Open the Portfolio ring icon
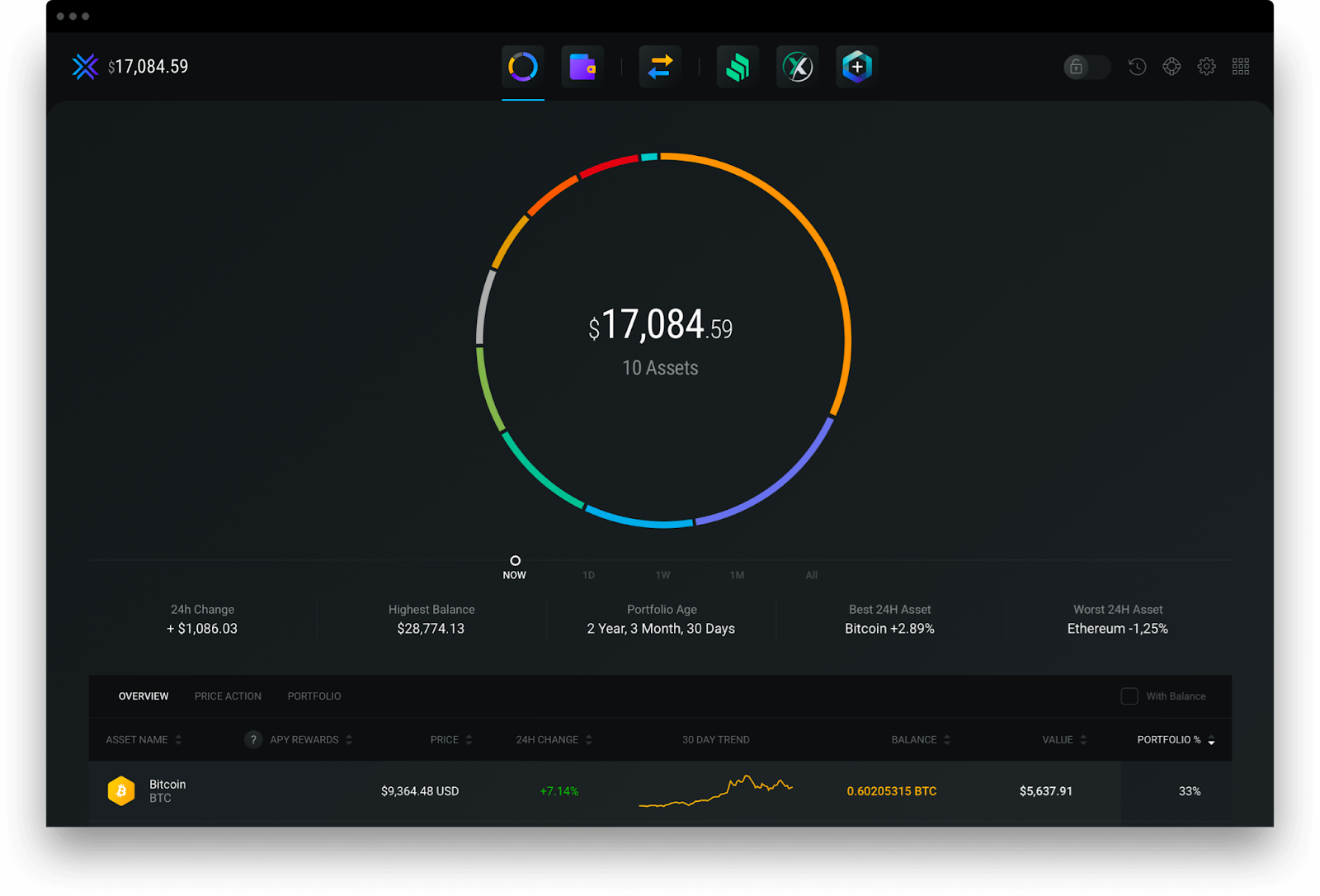 tap(523, 67)
